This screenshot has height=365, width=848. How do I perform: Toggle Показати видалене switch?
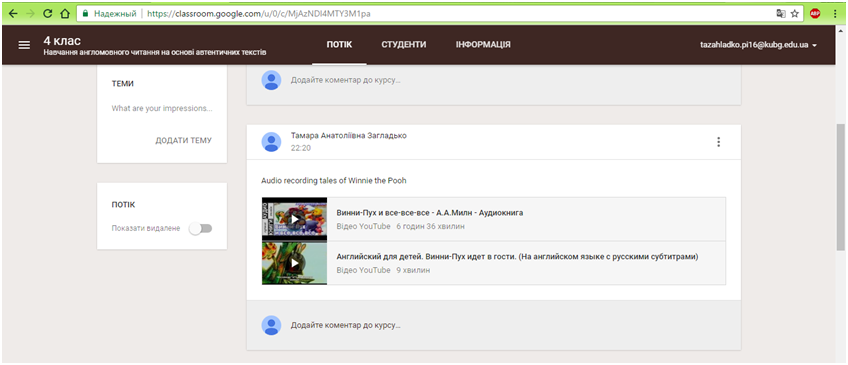pyautogui.click(x=201, y=229)
